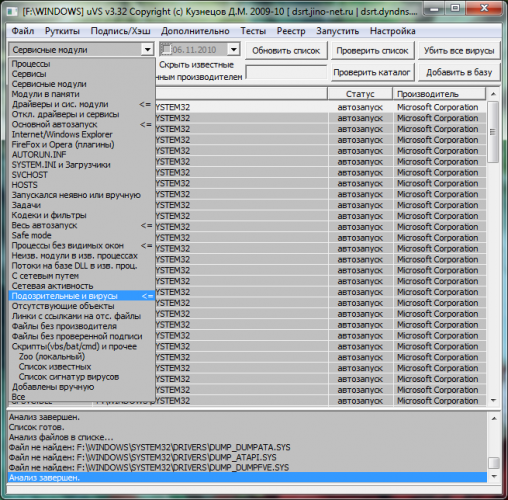Toggle the date filter checkbox 06.11.2010
Image resolution: width=508 pixels, height=500 pixels.
click(x=166, y=50)
